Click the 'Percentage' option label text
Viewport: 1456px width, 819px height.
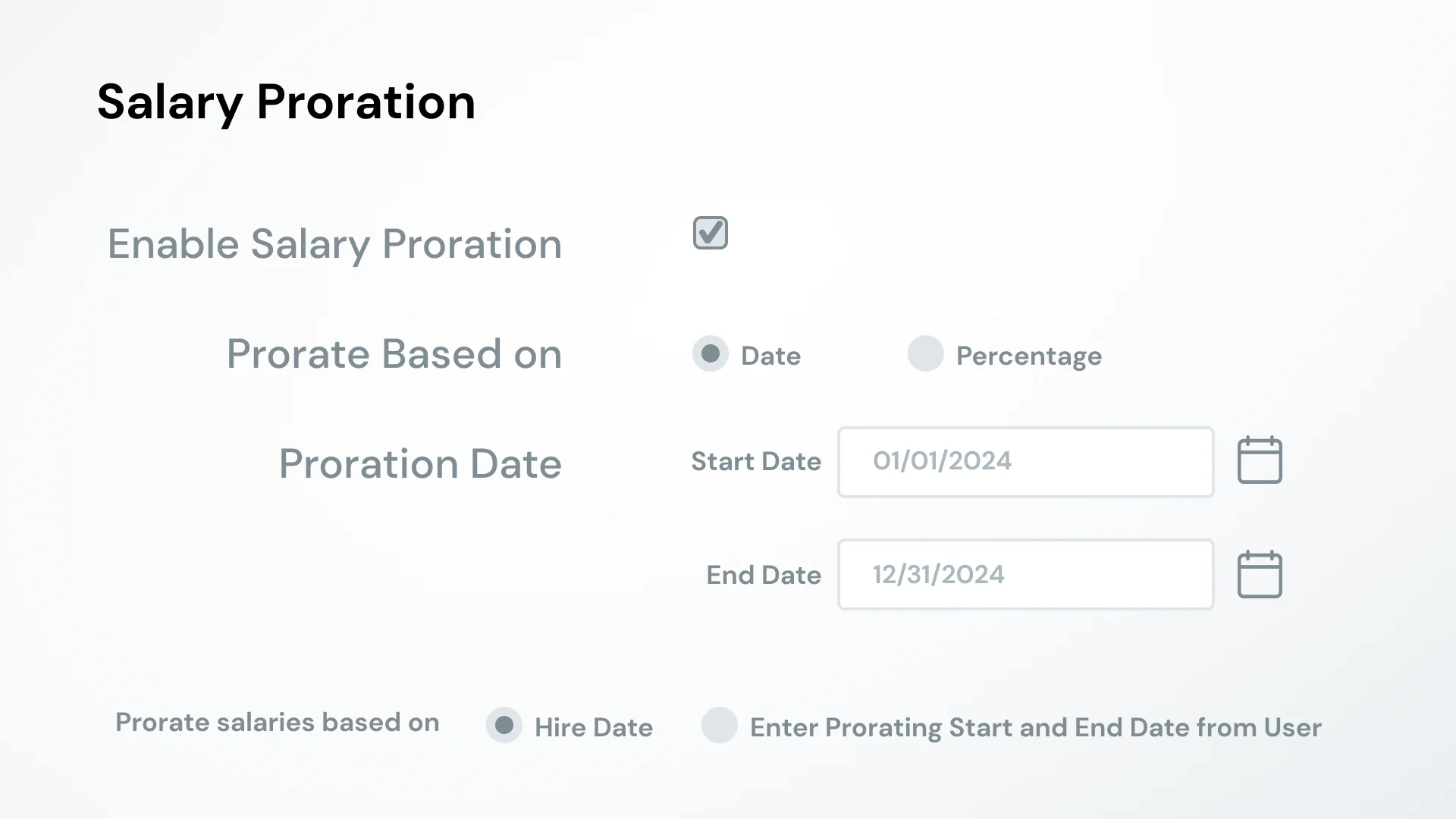click(1029, 356)
